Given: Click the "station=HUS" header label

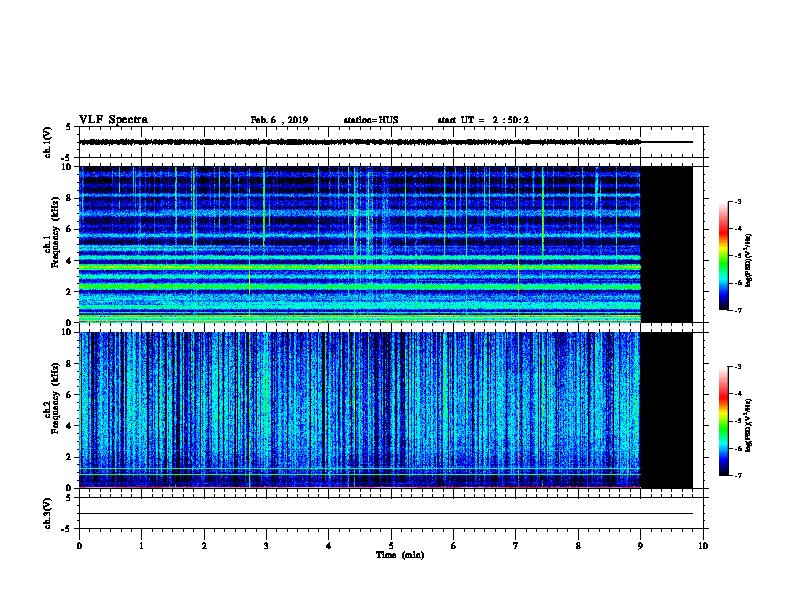Looking at the screenshot, I should [371, 120].
